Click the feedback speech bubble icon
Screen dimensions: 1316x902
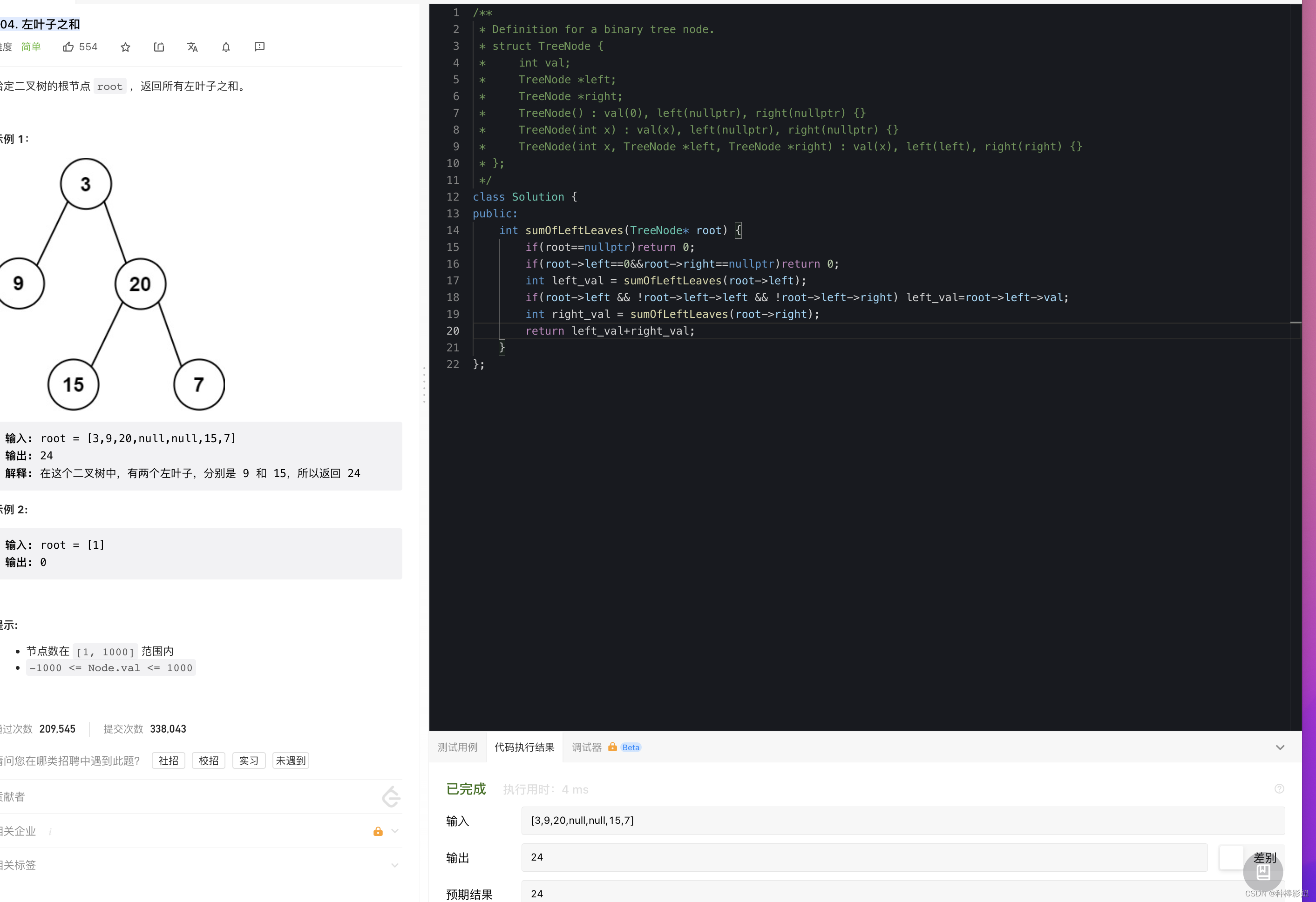[259, 47]
